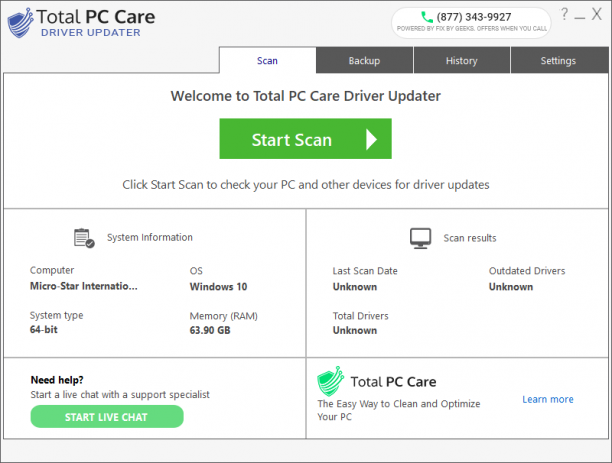612x463 pixels.
Task: Switch to the Scan tab
Action: 267,61
